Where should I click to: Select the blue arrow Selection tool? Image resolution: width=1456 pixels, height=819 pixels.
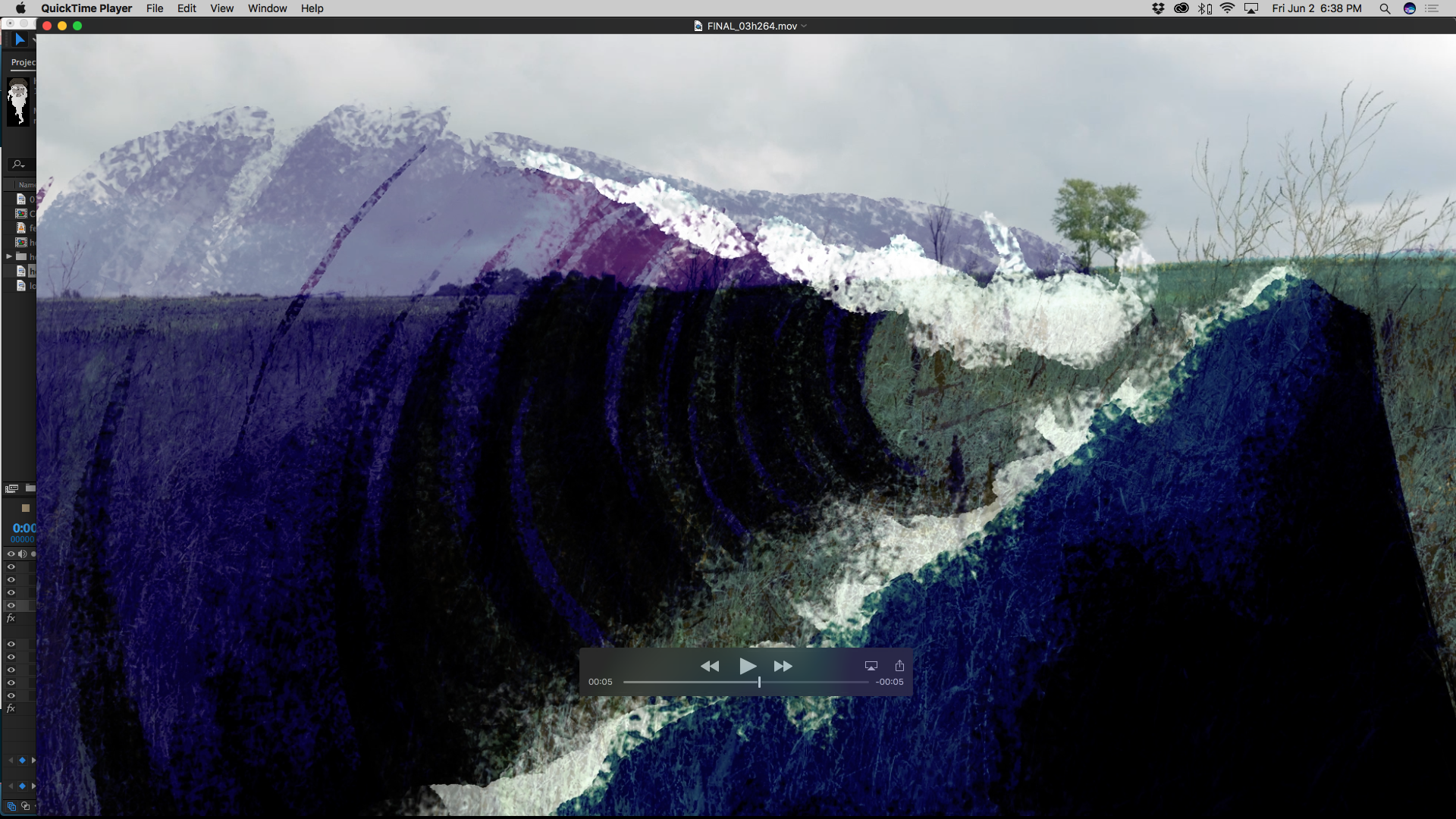20,39
